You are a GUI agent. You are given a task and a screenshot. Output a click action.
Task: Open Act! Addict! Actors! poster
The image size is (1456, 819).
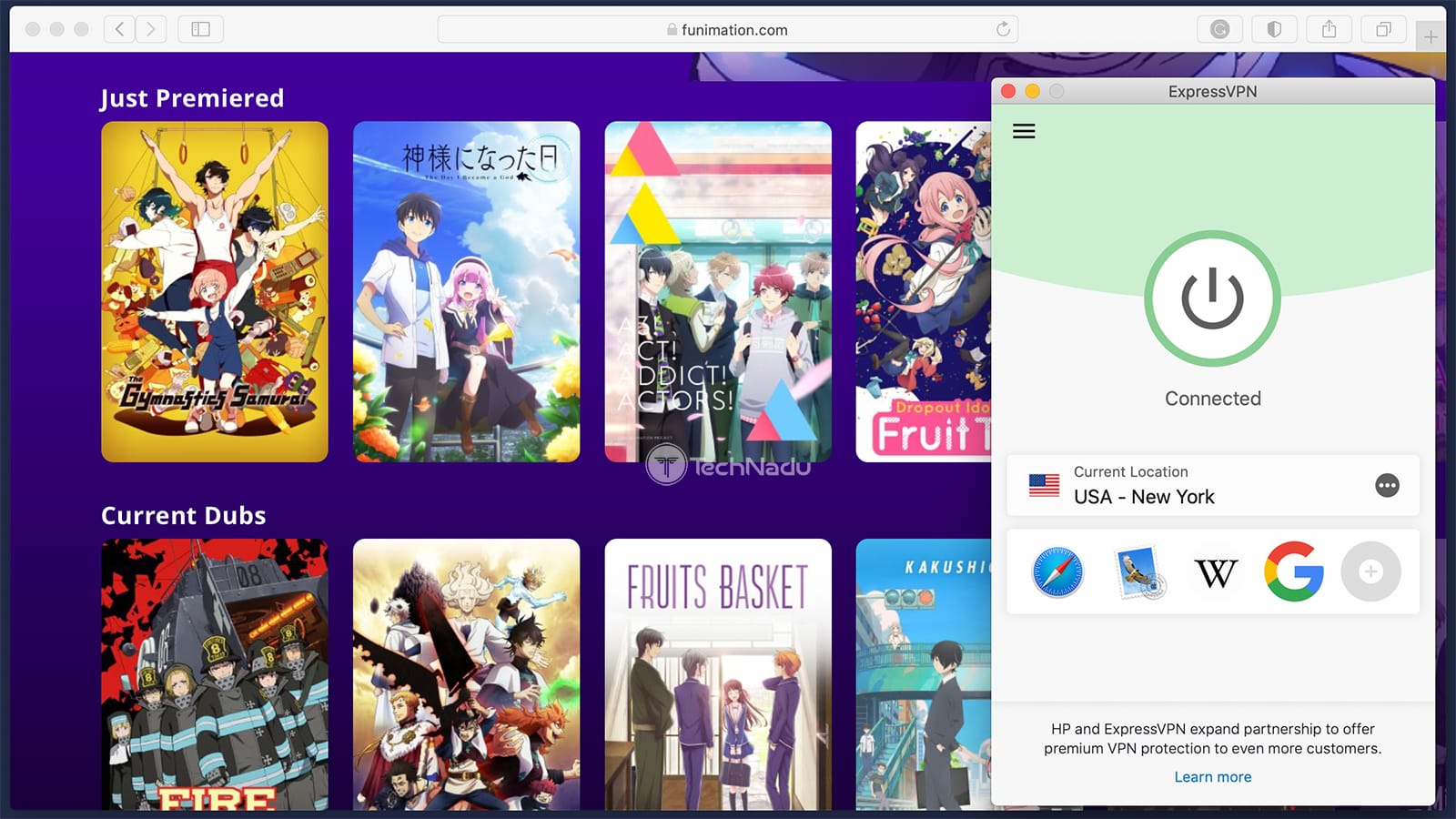click(718, 291)
